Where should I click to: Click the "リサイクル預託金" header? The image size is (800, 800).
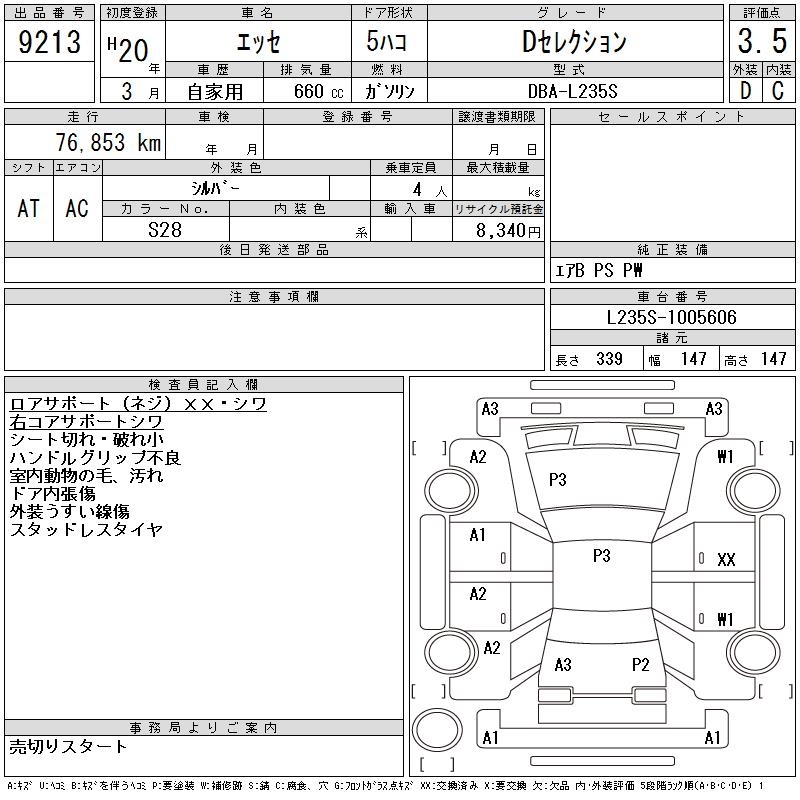[498, 209]
